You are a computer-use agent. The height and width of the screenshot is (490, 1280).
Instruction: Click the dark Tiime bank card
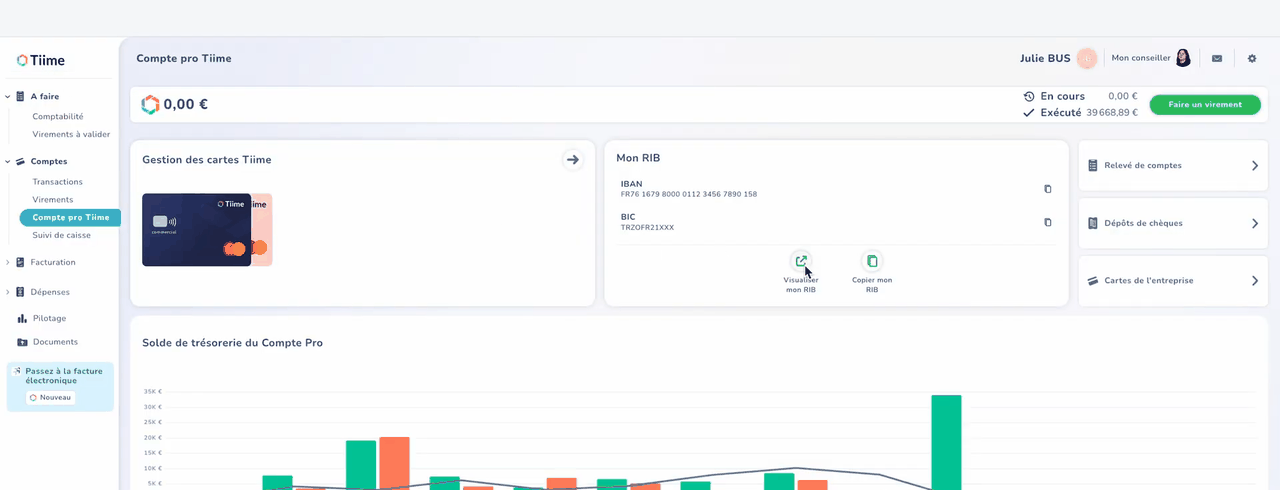coord(196,229)
